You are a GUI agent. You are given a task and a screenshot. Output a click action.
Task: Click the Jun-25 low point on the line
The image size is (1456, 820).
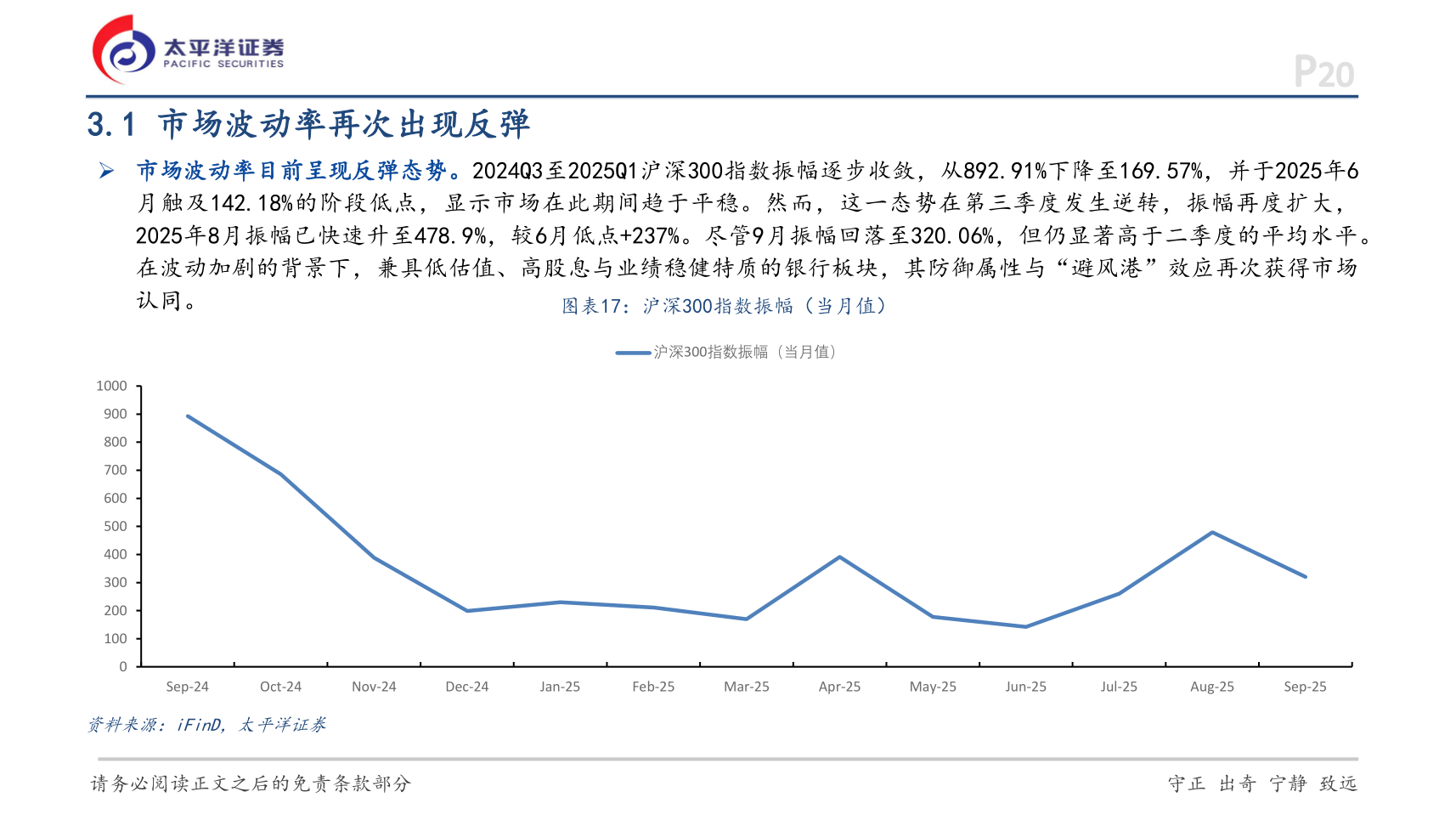pyautogui.click(x=1025, y=627)
